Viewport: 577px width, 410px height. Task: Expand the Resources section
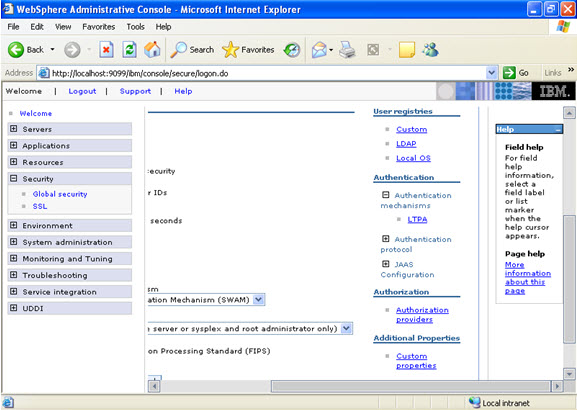click(14, 162)
